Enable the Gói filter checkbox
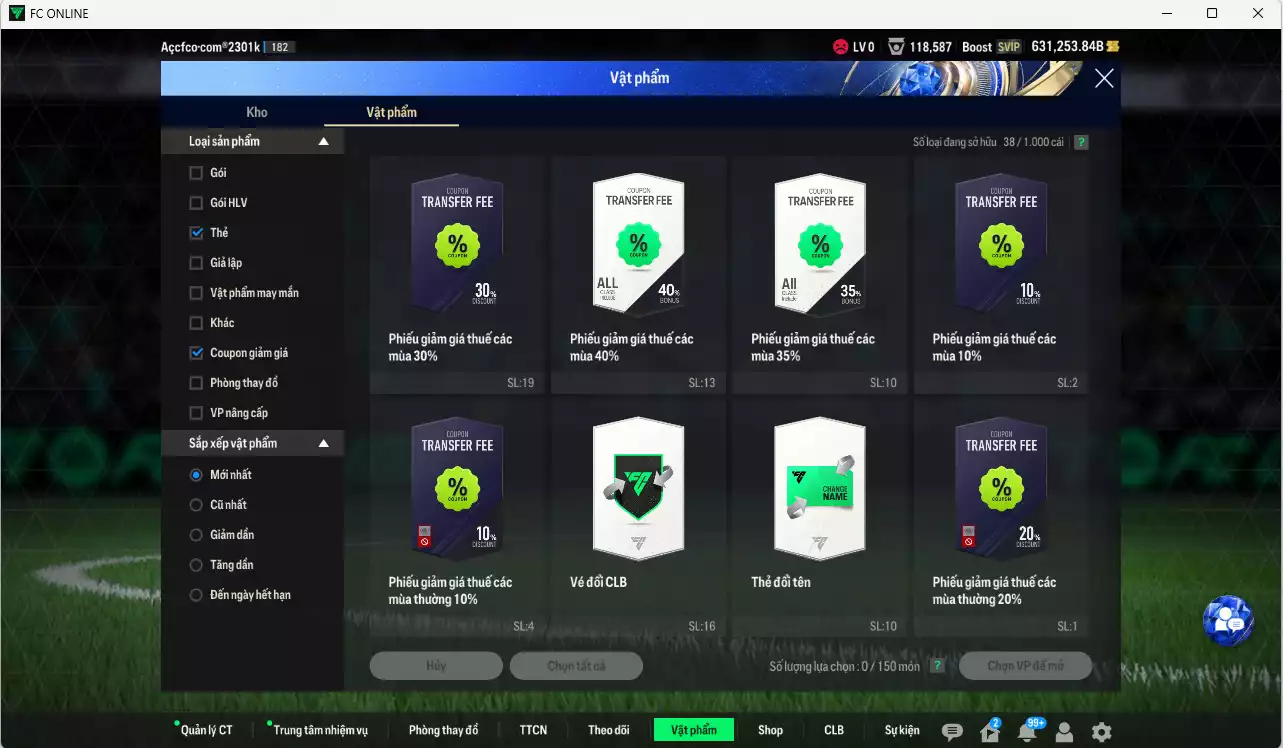 pyautogui.click(x=196, y=172)
